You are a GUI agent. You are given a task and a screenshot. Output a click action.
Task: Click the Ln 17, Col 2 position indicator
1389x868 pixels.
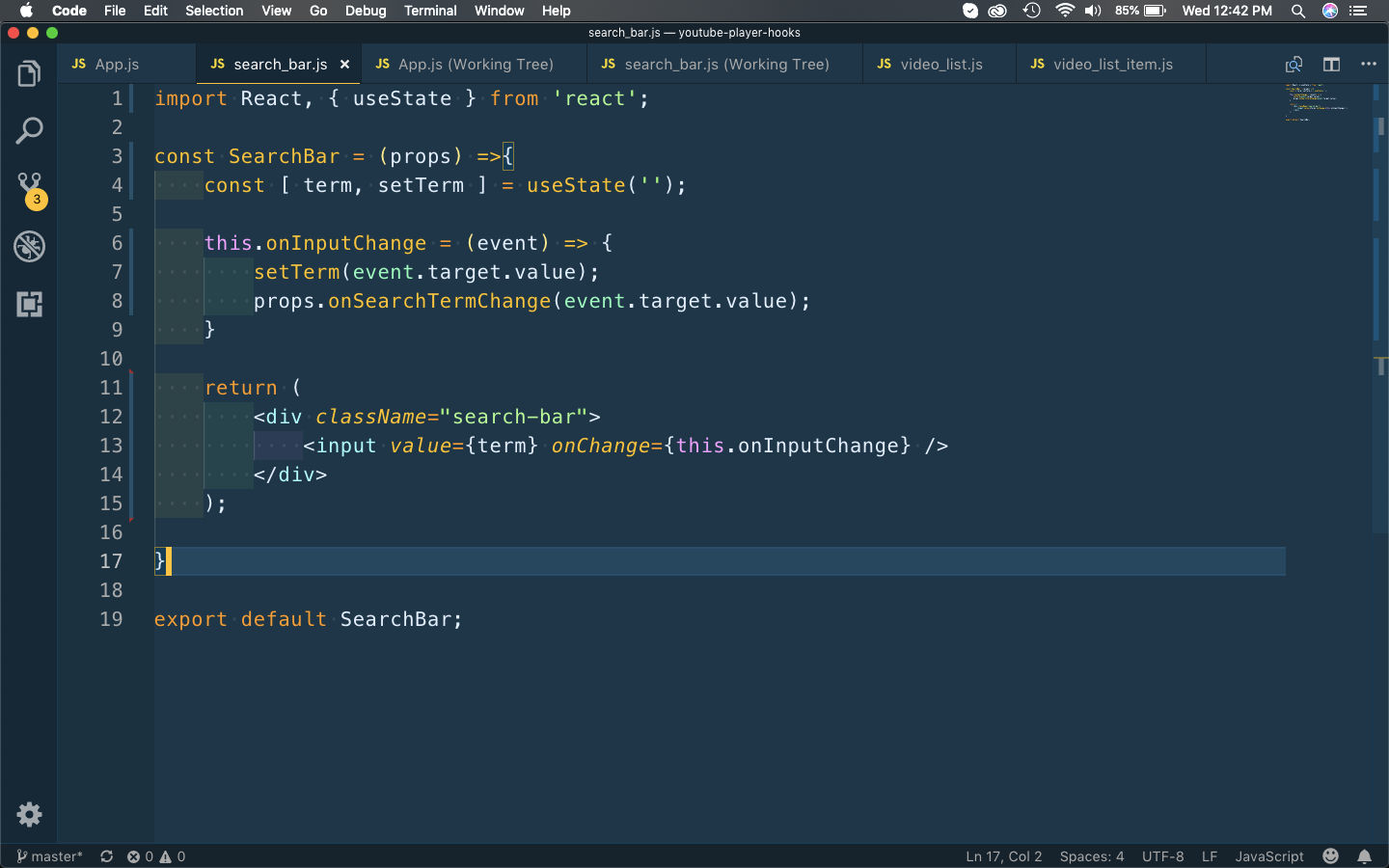(1004, 856)
